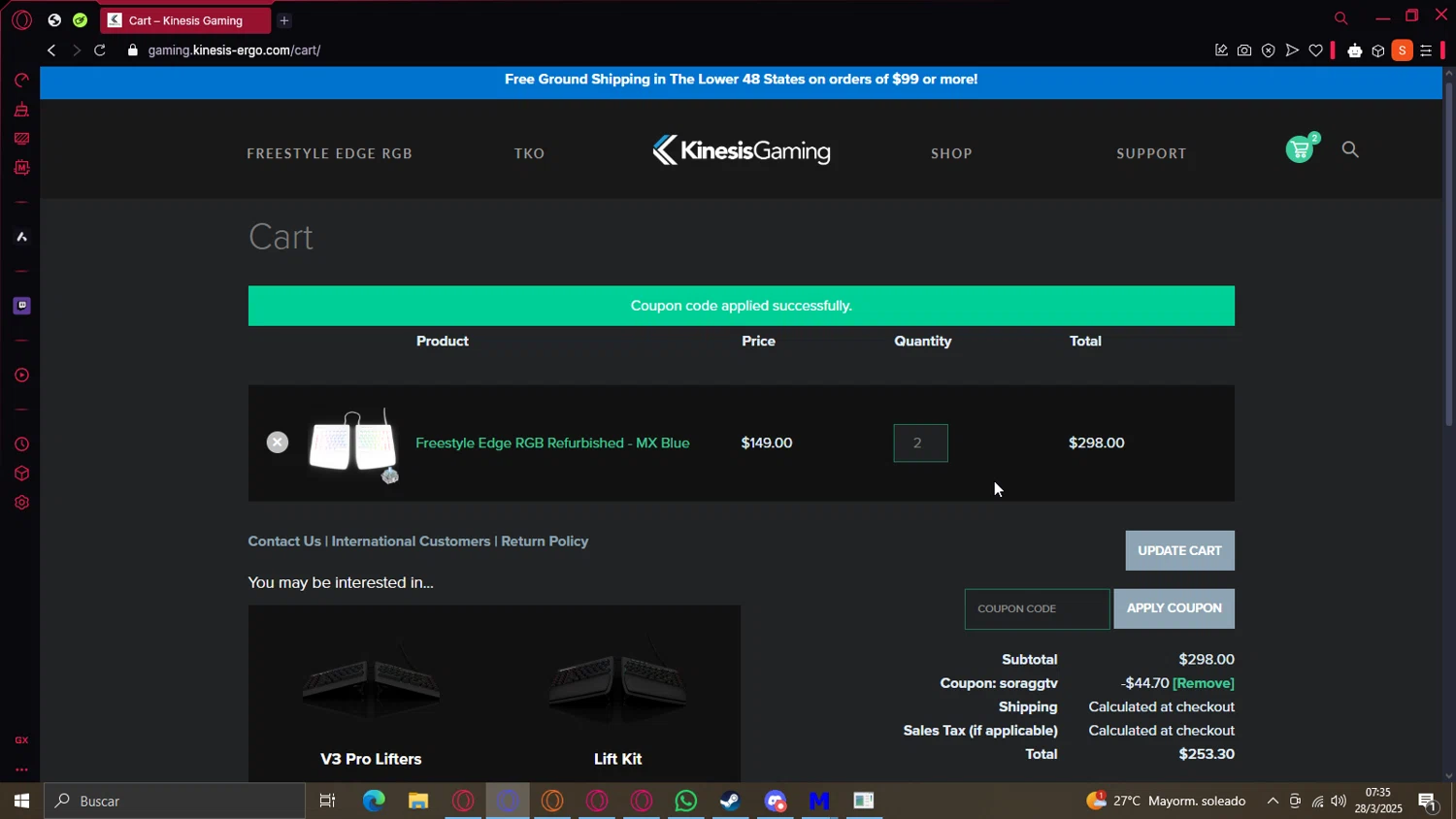The image size is (1456, 819).
Task: Show hidden system tray icons
Action: 1273,801
